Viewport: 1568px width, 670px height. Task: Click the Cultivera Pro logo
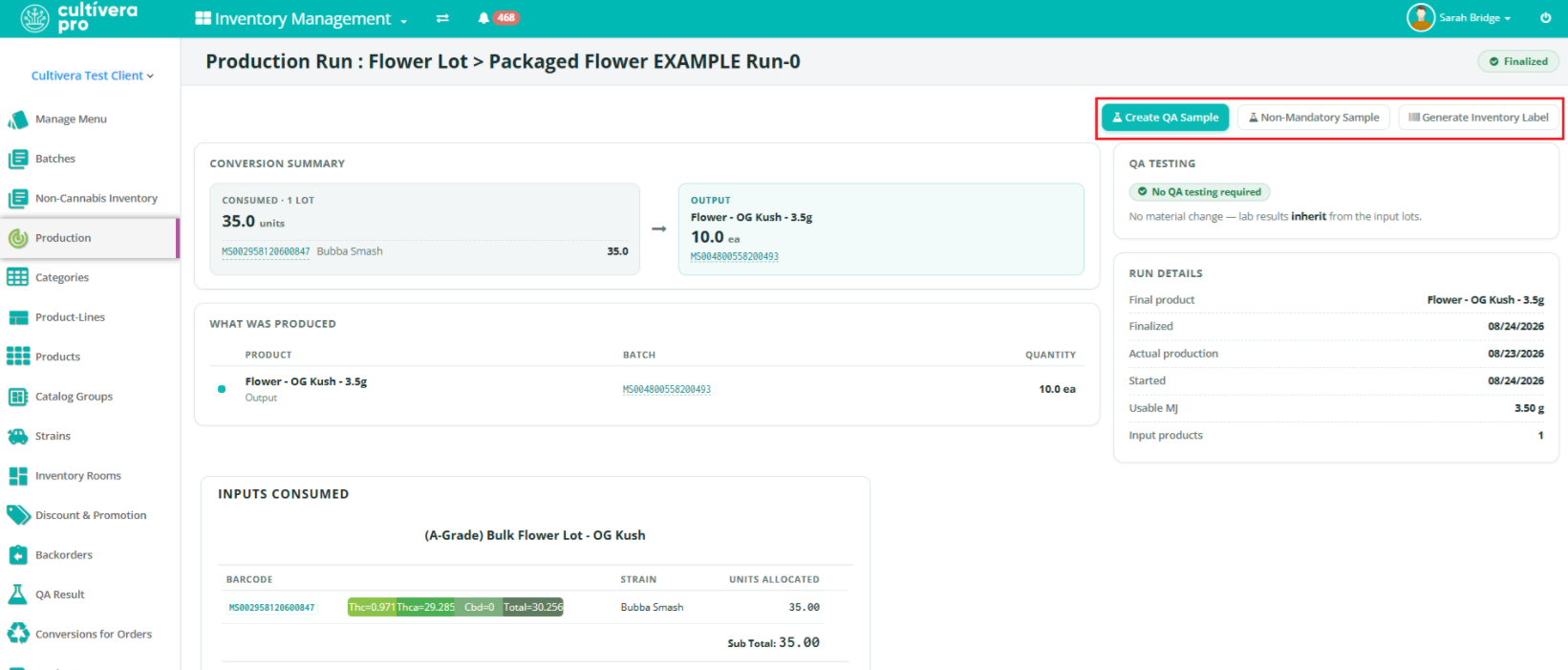tap(79, 17)
